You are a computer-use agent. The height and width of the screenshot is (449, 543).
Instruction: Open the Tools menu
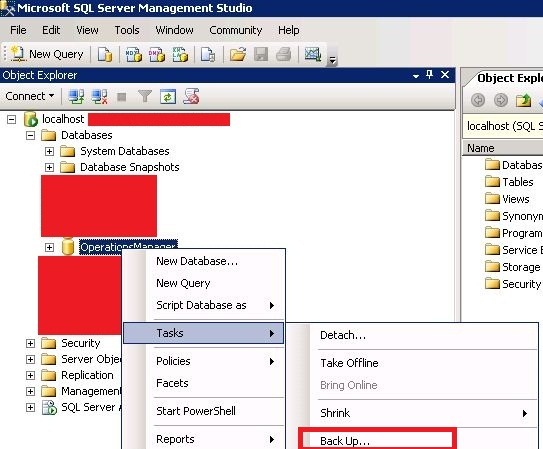(127, 30)
